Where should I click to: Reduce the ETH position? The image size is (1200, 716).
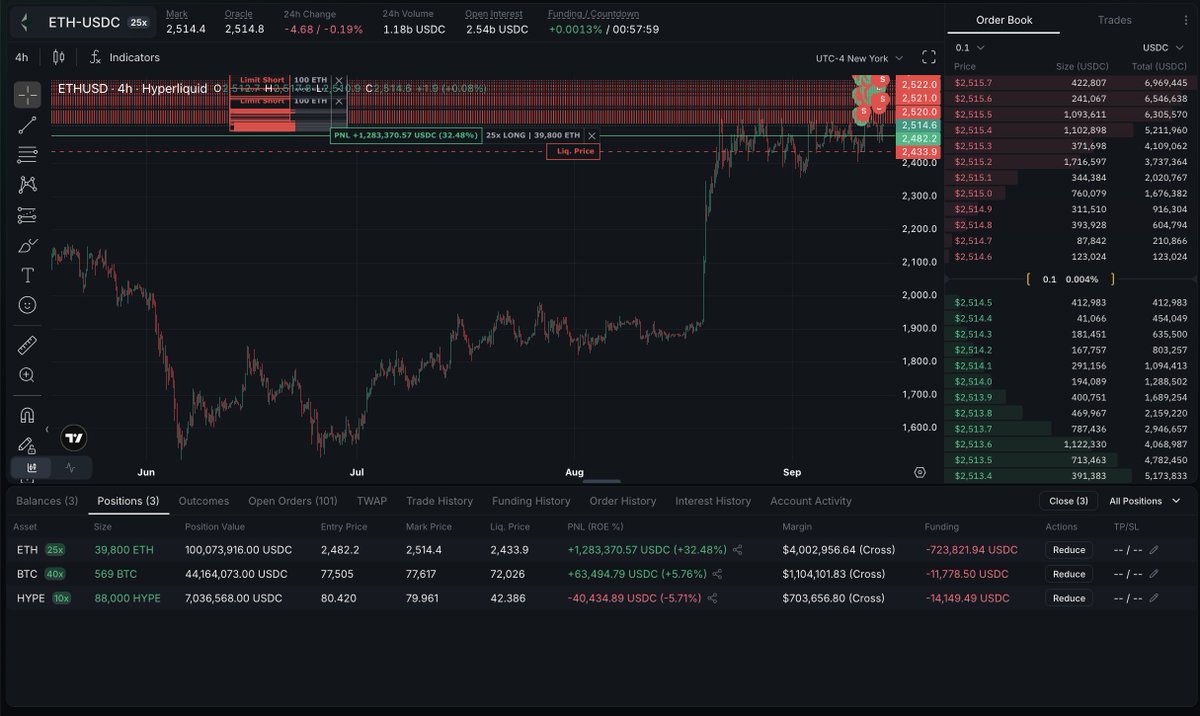(1068, 549)
